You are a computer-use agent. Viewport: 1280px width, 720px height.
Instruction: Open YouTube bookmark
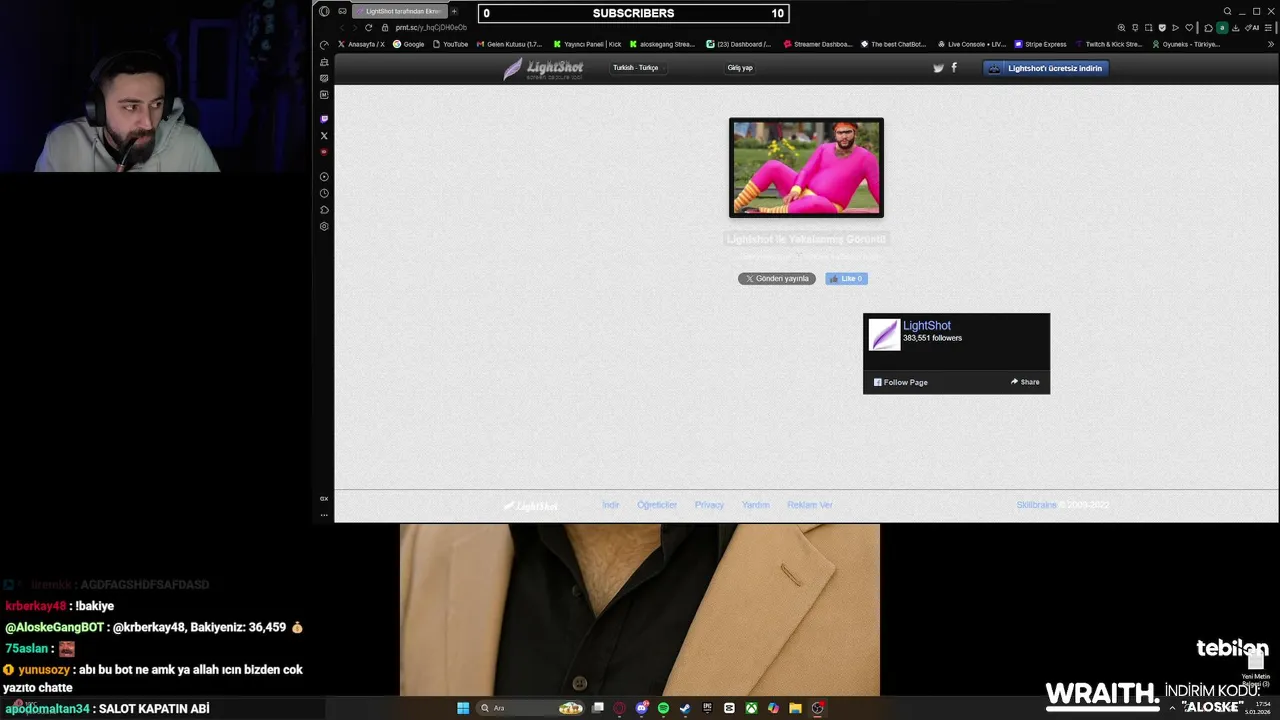(x=451, y=44)
